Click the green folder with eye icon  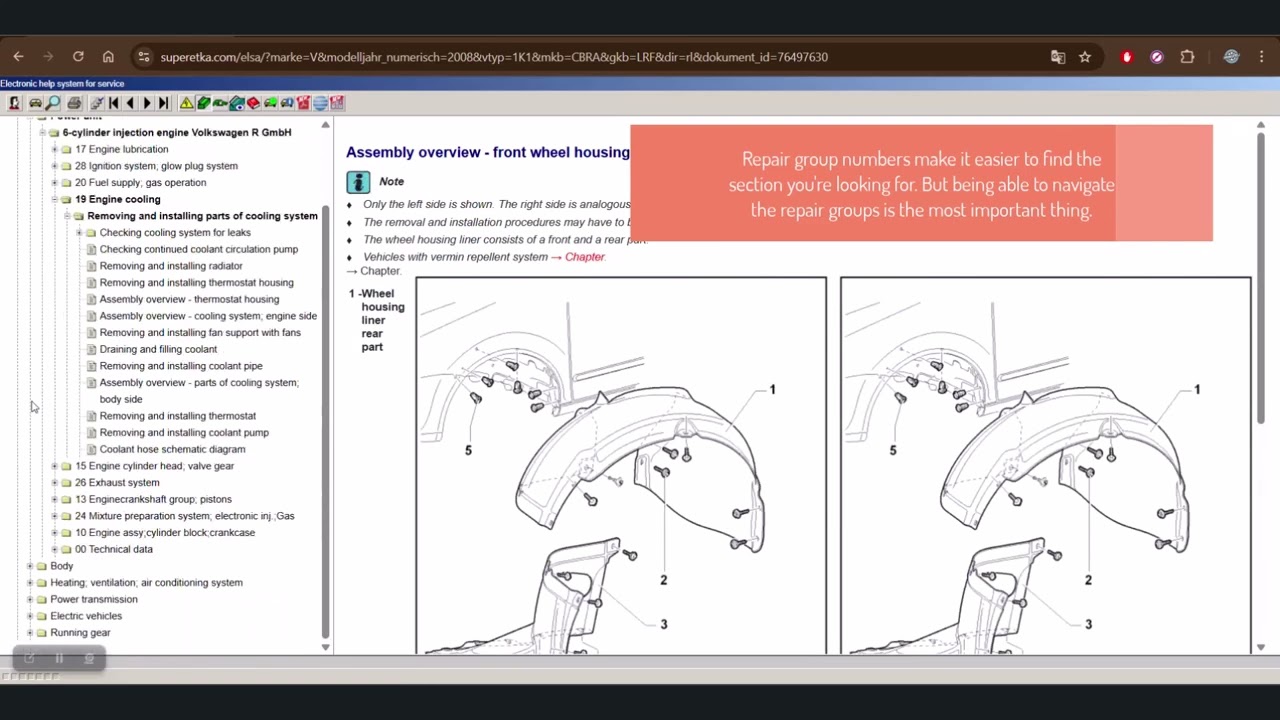pyautogui.click(x=236, y=103)
